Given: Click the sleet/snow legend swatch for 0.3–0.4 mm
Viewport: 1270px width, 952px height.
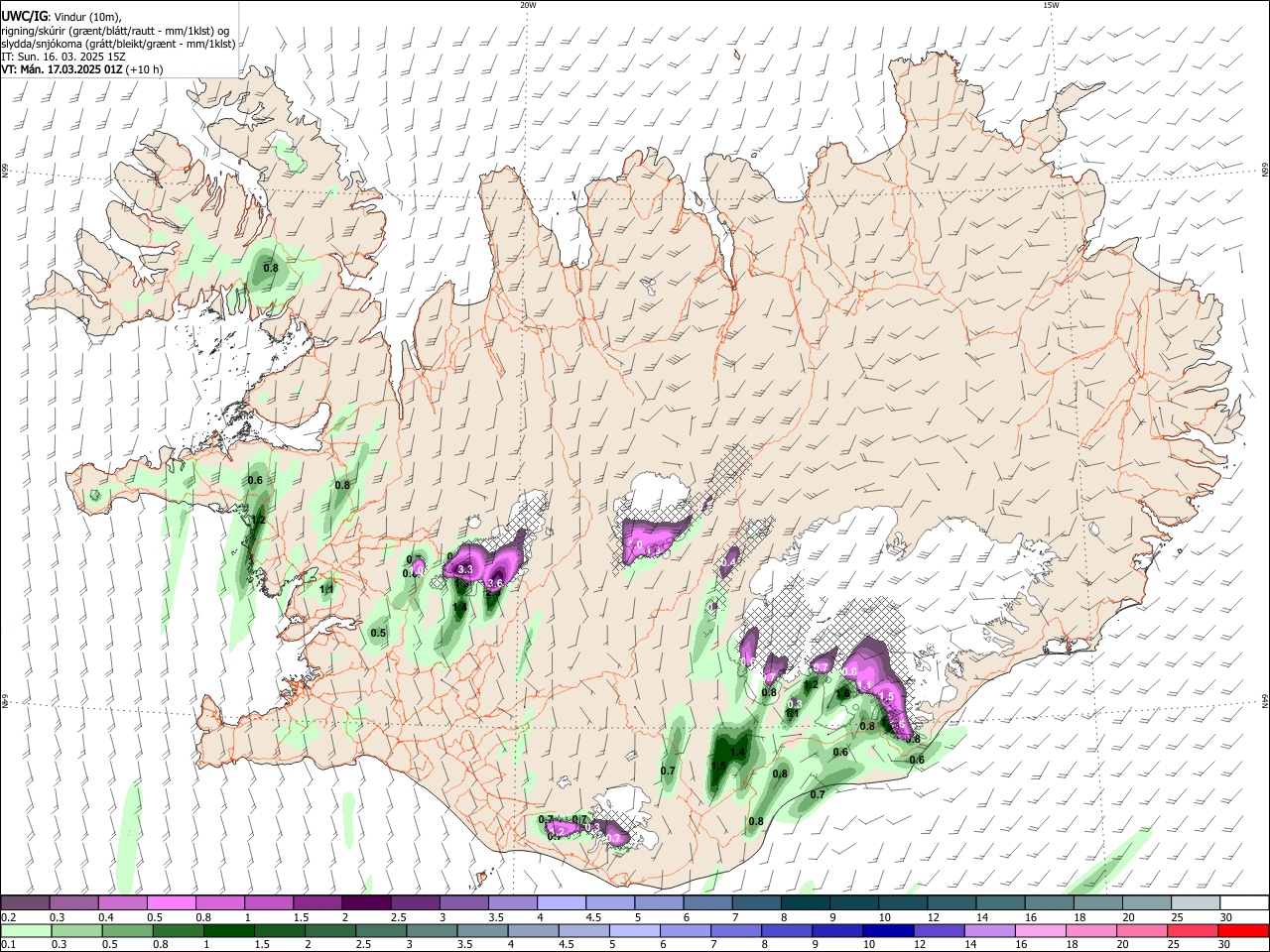Looking at the screenshot, I should [74, 902].
